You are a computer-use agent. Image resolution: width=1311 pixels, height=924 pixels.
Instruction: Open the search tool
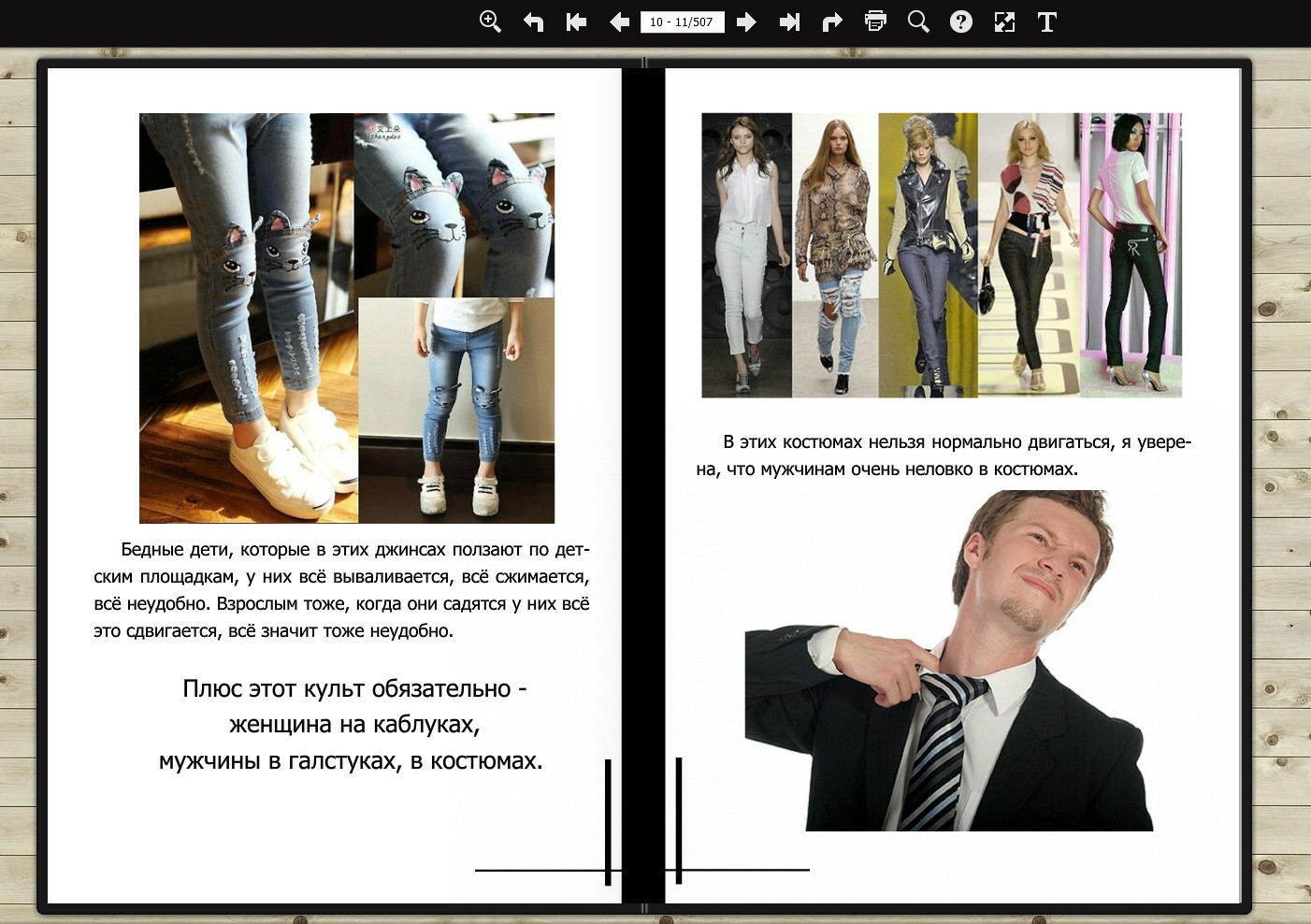(x=918, y=22)
